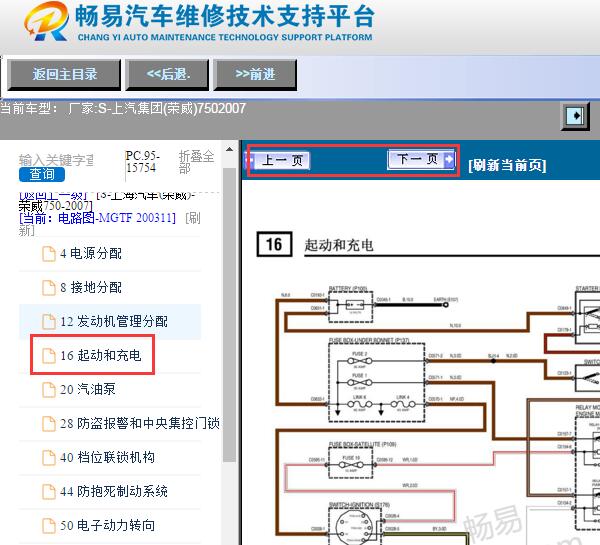Image resolution: width=600 pixels, height=545 pixels.
Task: Click the 折叠全部 collapse-all link
Action: pyautogui.click(x=196, y=162)
